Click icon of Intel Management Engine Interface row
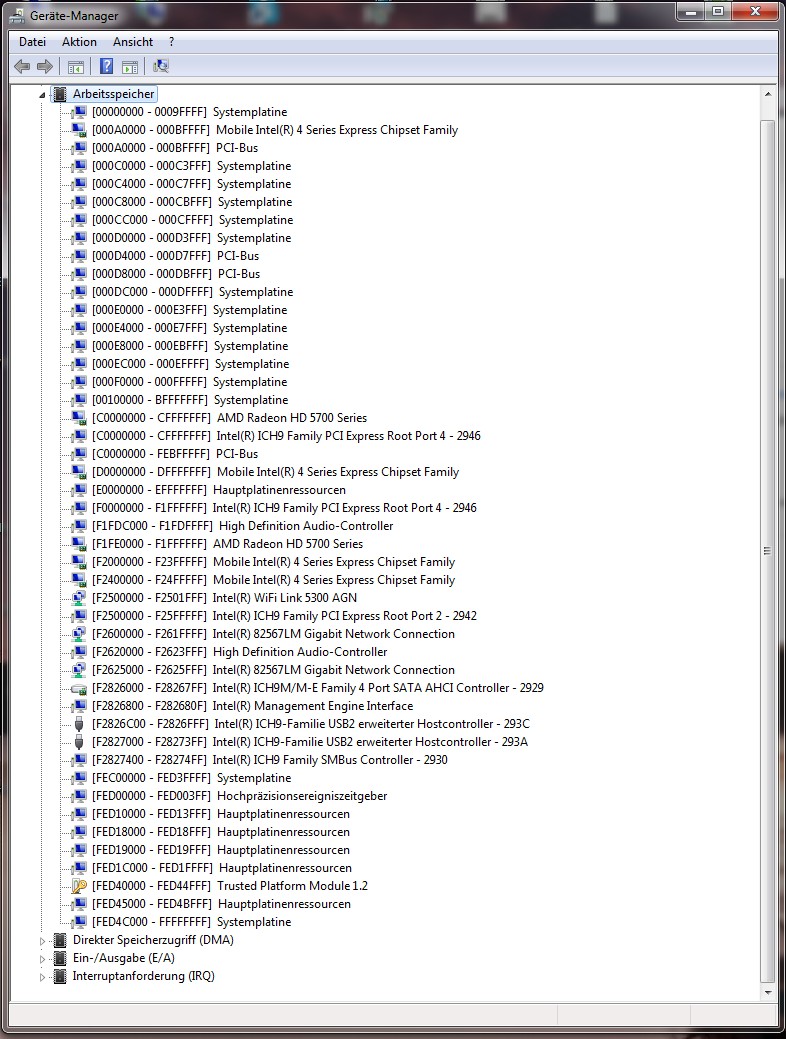The height and width of the screenshot is (1039, 786). click(79, 706)
